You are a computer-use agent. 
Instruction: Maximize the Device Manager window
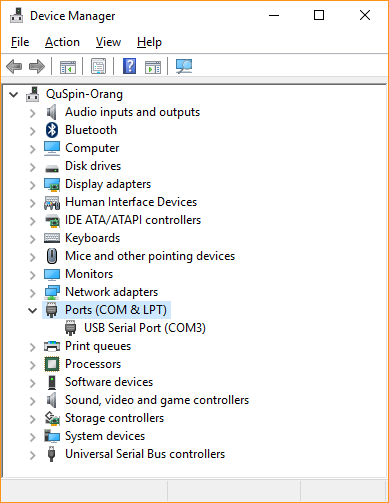[x=319, y=15]
